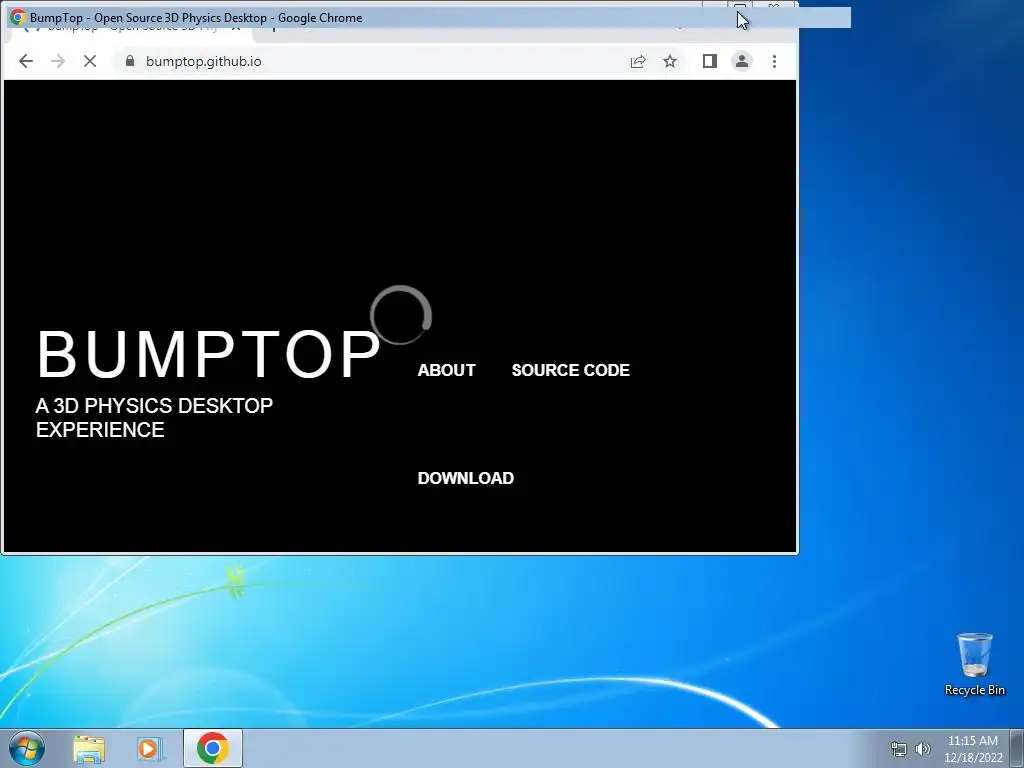1024x768 pixels.
Task: Open the SOURCE CODE link
Action: coord(570,370)
